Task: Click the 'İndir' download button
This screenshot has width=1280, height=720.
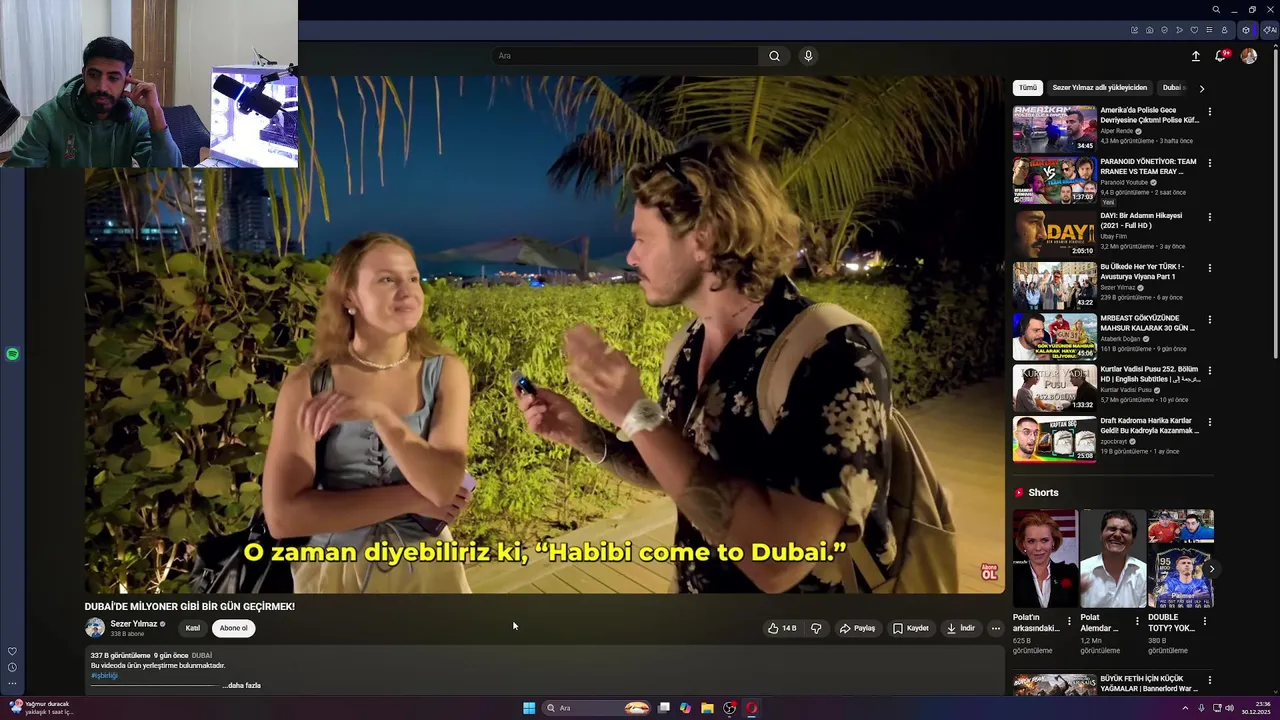Action: click(x=960, y=628)
